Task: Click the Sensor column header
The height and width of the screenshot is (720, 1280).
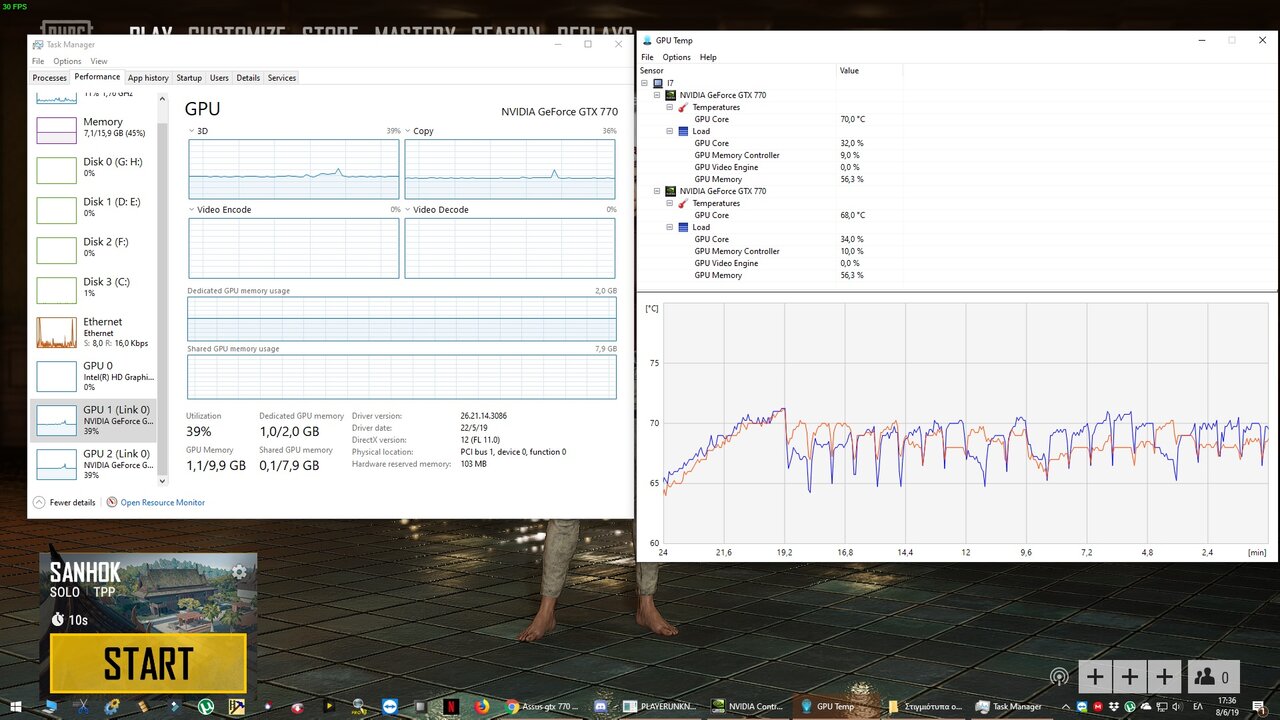Action: point(737,71)
